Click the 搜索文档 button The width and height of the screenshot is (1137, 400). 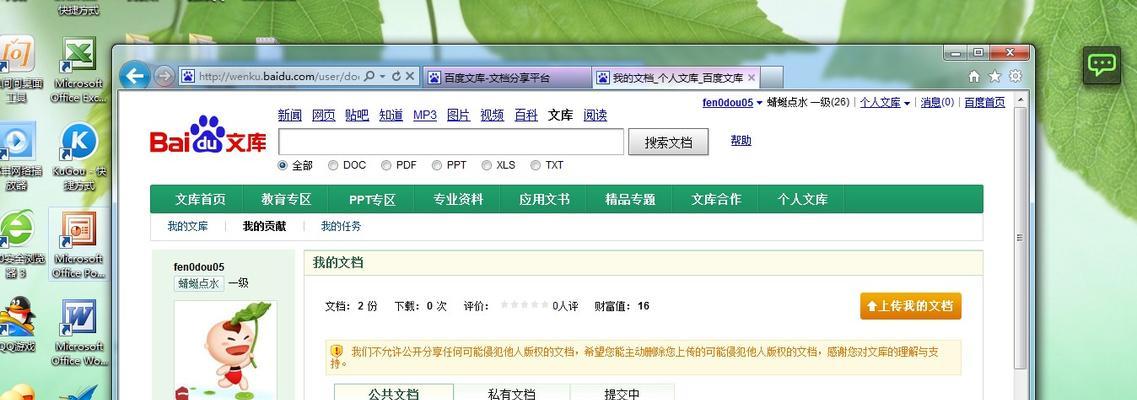point(669,142)
